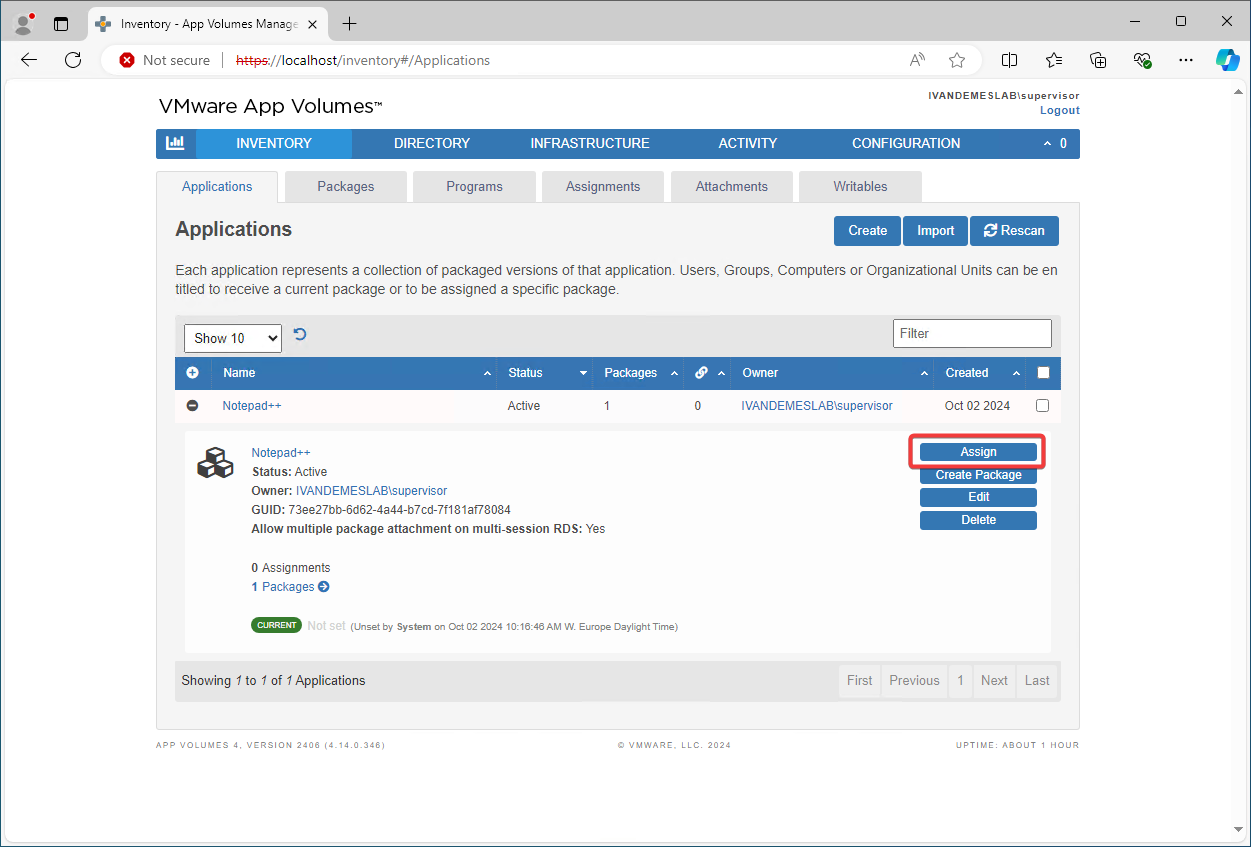
Task: Click the Edit button for Notepad++
Action: pyautogui.click(x=978, y=497)
